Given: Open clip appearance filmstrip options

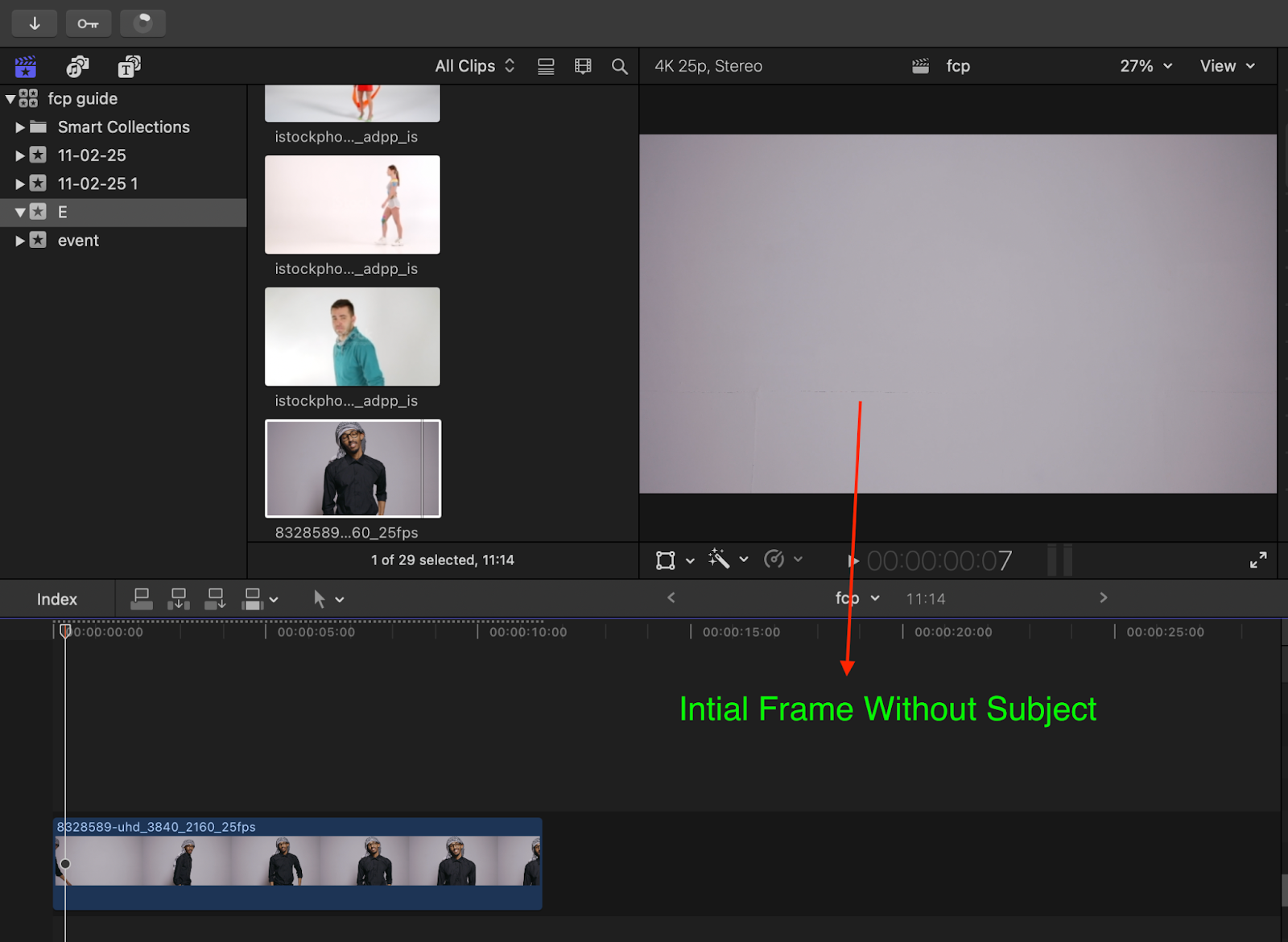Looking at the screenshot, I should pos(583,66).
